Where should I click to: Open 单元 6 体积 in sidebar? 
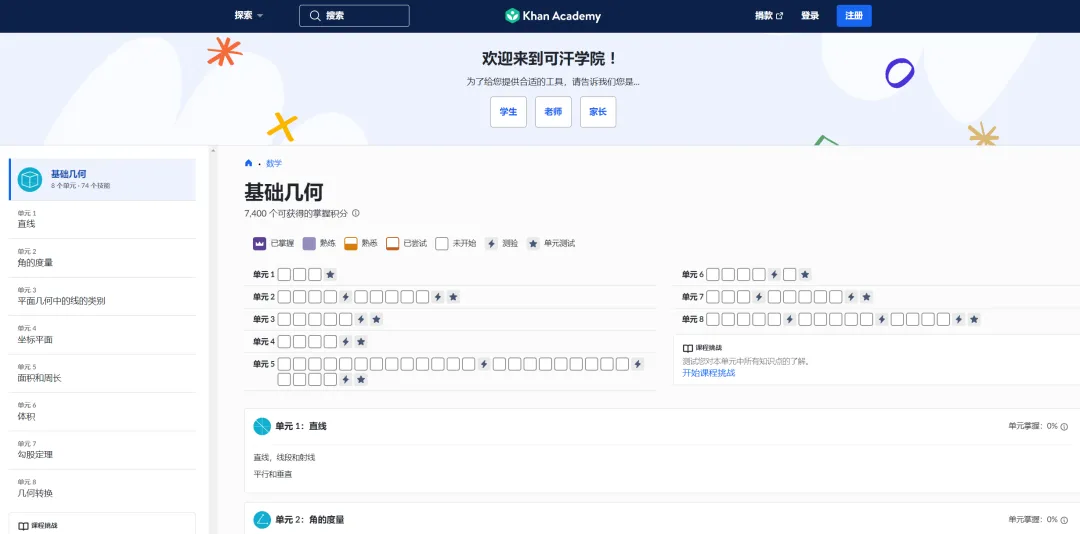pos(103,413)
